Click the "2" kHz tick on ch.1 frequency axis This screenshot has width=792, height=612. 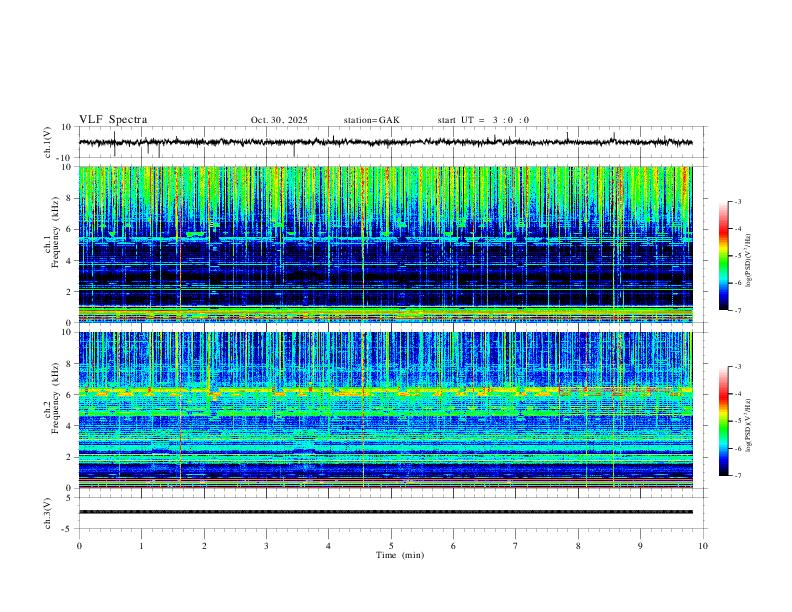(x=69, y=291)
